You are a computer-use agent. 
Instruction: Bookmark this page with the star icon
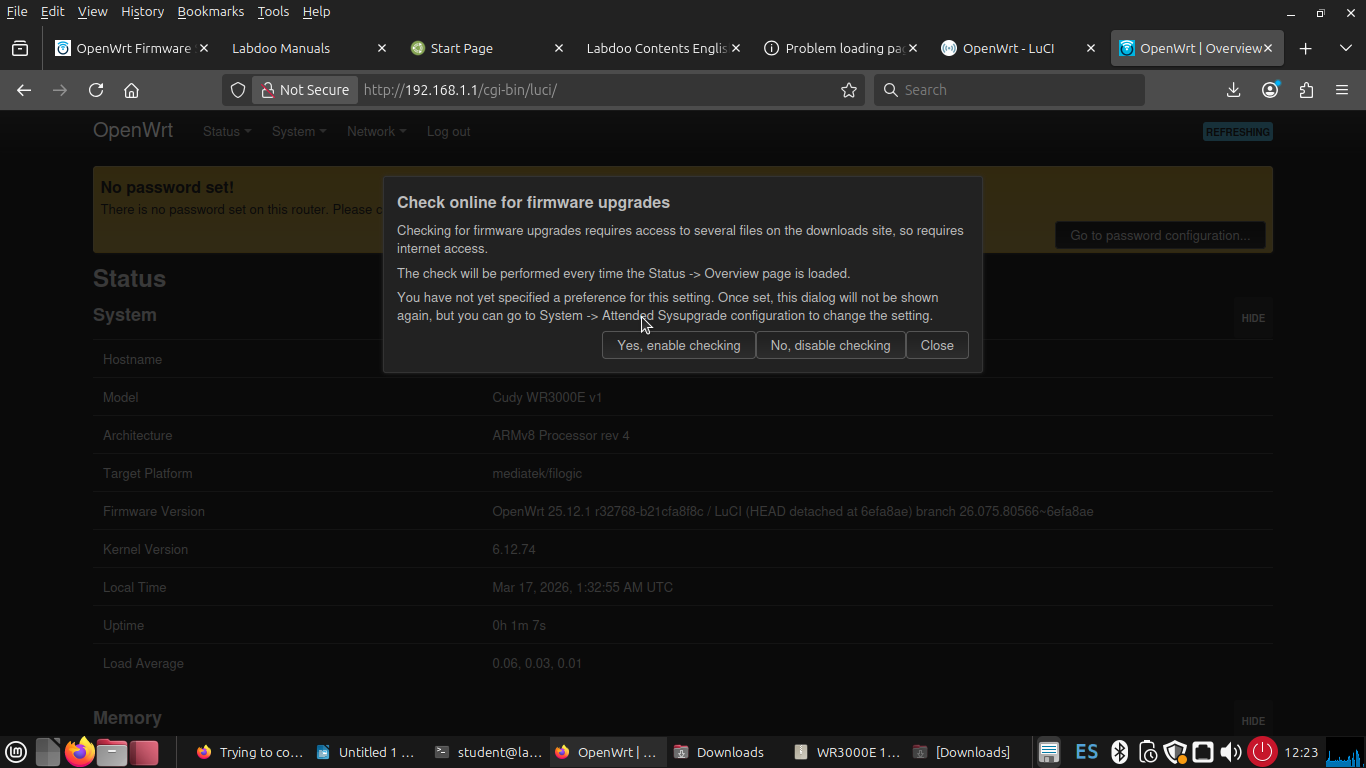[849, 90]
